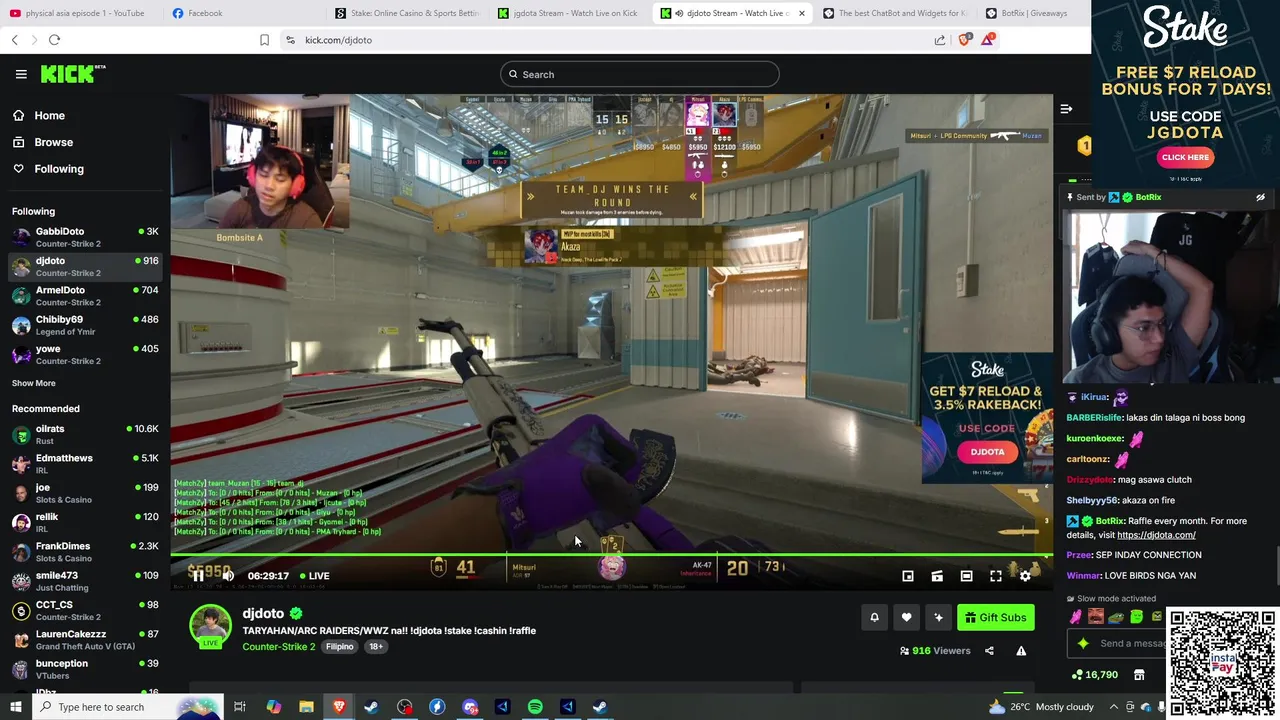Open Task View on taskbar
The width and height of the screenshot is (1280, 720).
tap(240, 707)
